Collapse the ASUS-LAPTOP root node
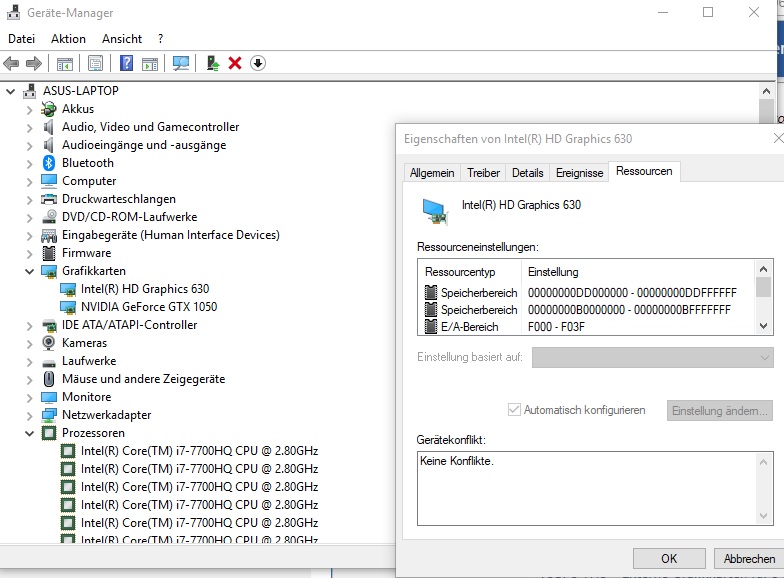 click(x=10, y=92)
